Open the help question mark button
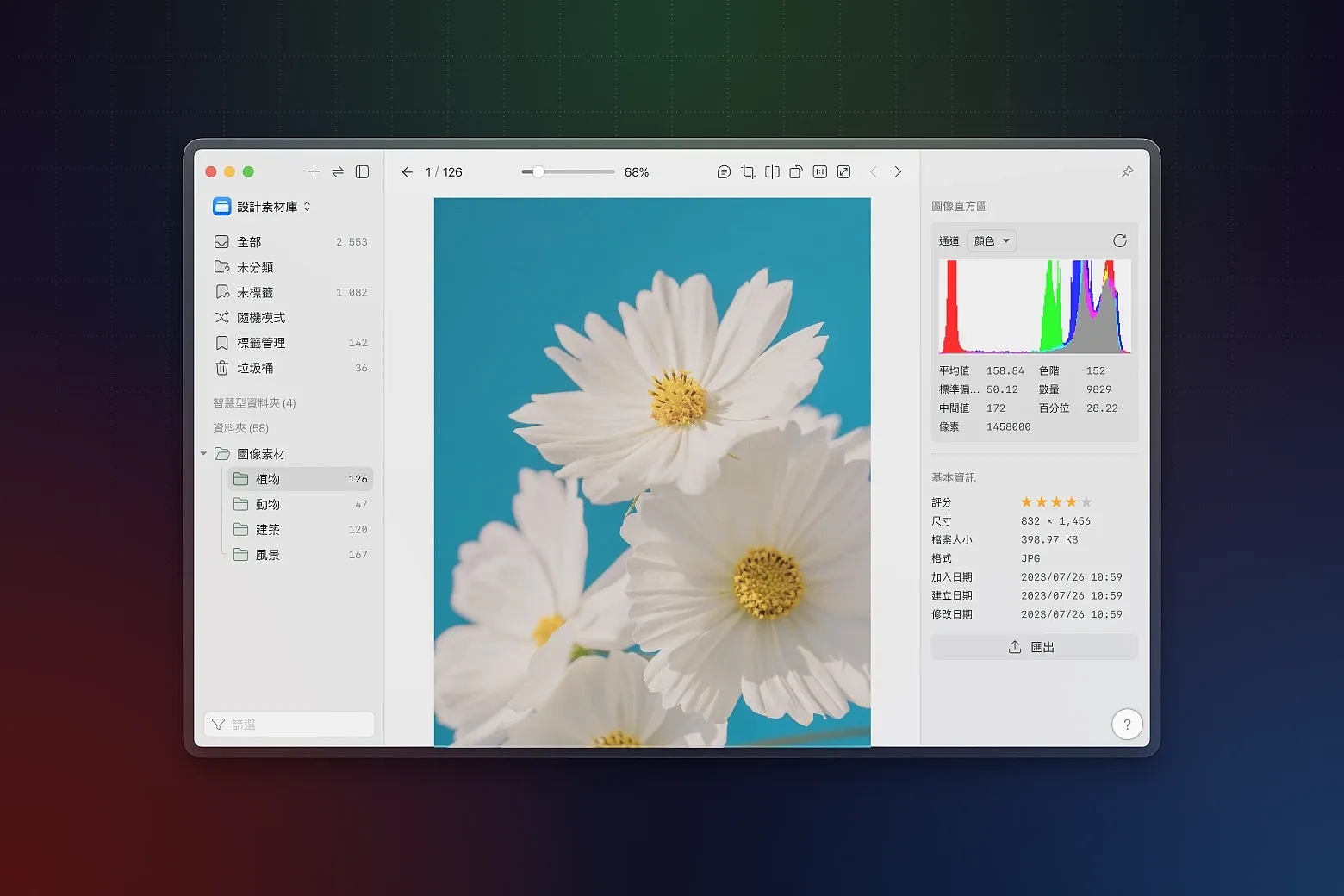 tap(1127, 725)
